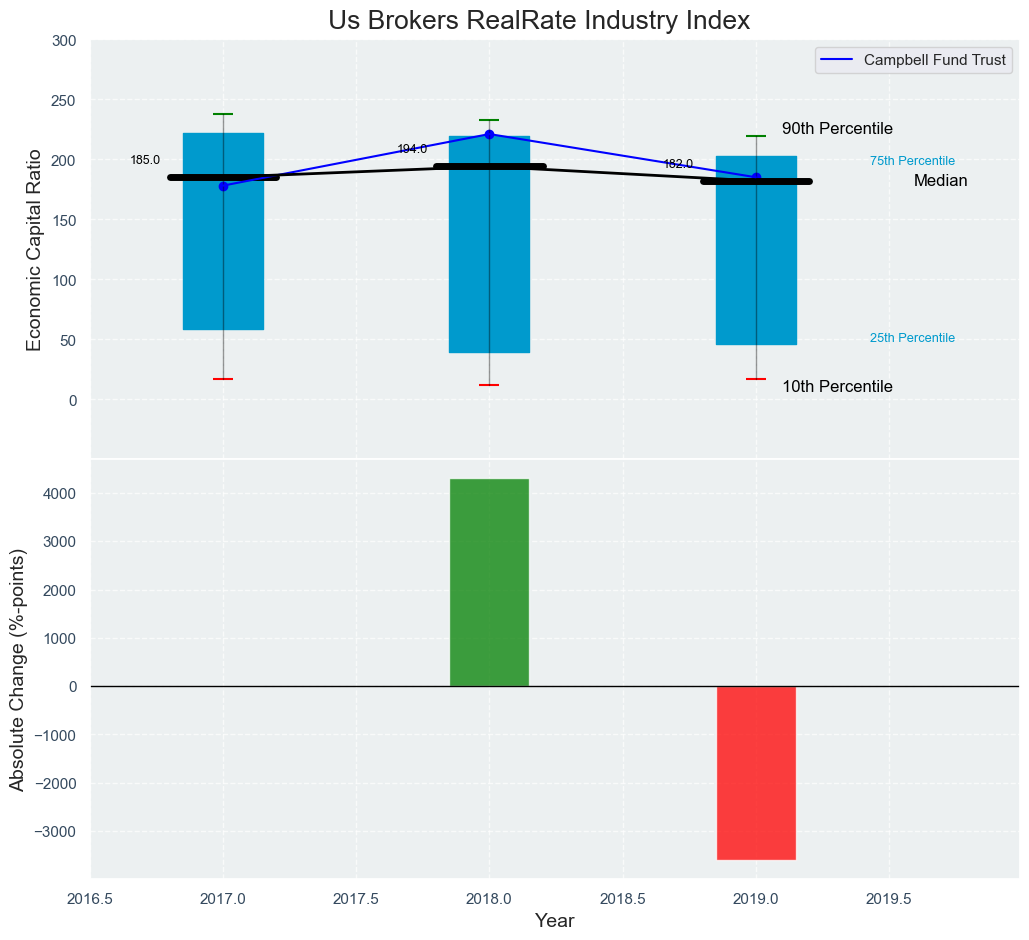Click the 194.0 median value label
The image size is (1029, 940).
coord(412,149)
